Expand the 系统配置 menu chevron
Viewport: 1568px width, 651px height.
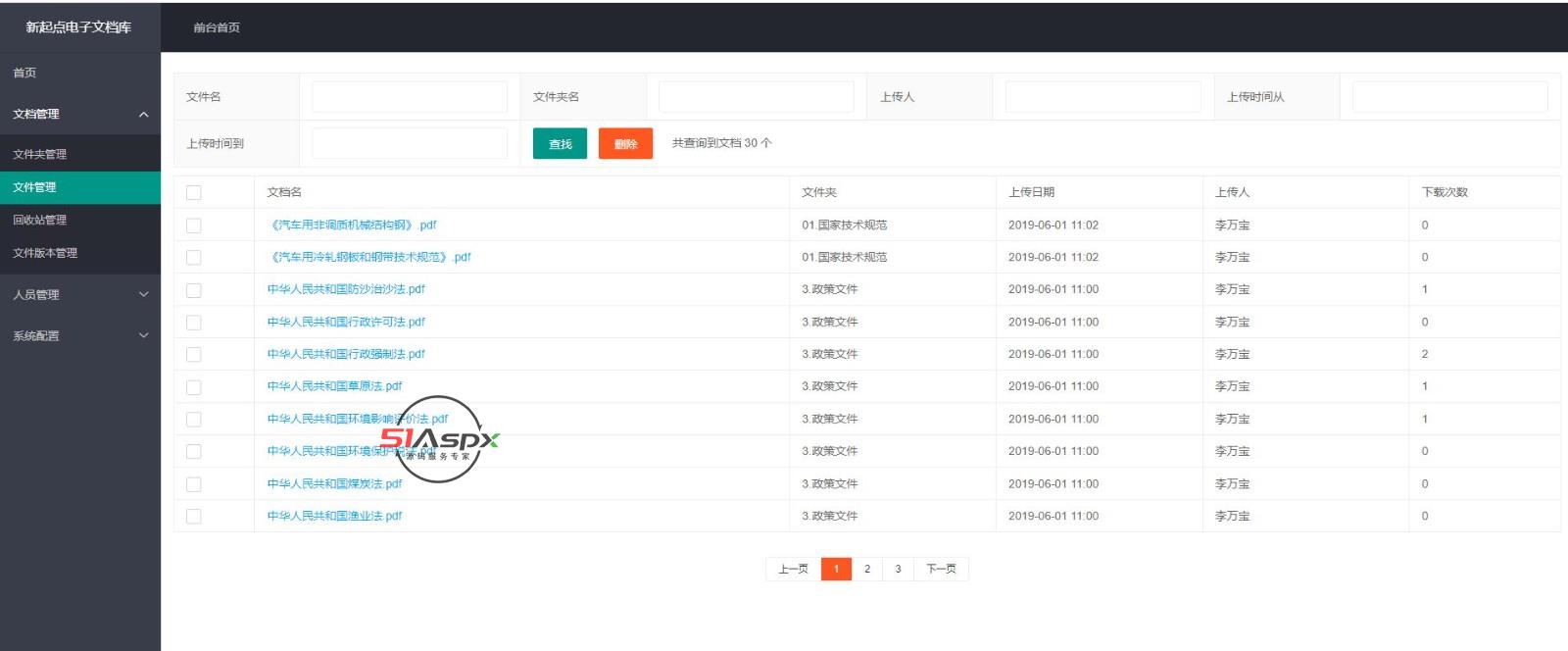point(144,335)
